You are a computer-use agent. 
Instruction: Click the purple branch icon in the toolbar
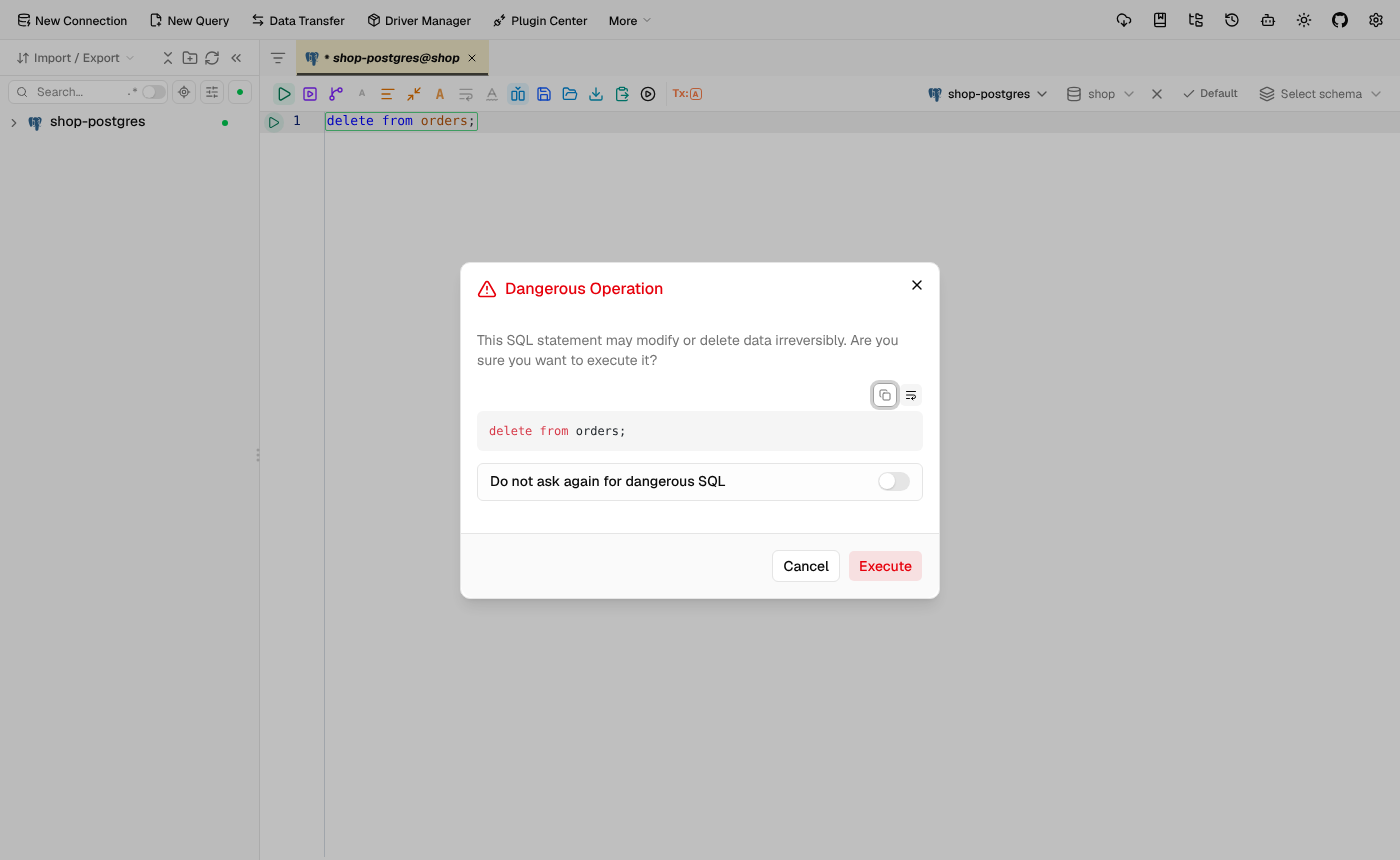336,94
